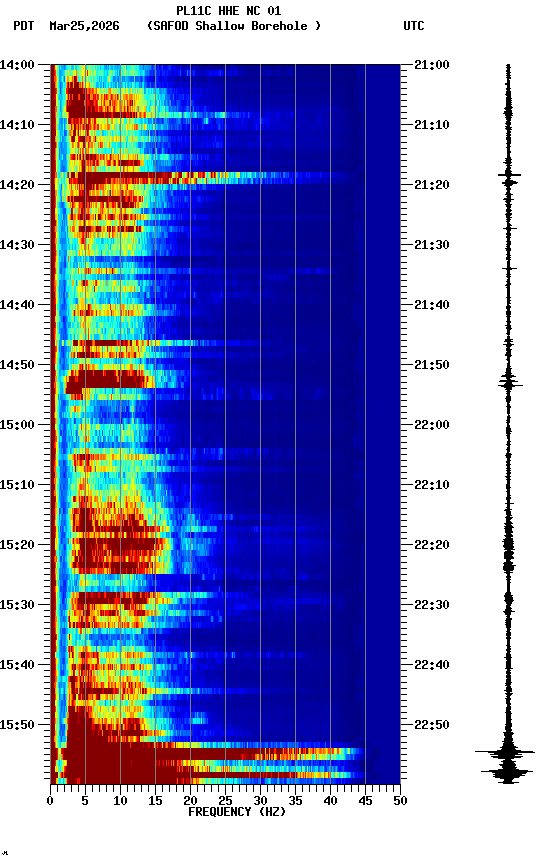Click the 14:30 PDT time label
This screenshot has width=552, height=864.
coord(17,245)
